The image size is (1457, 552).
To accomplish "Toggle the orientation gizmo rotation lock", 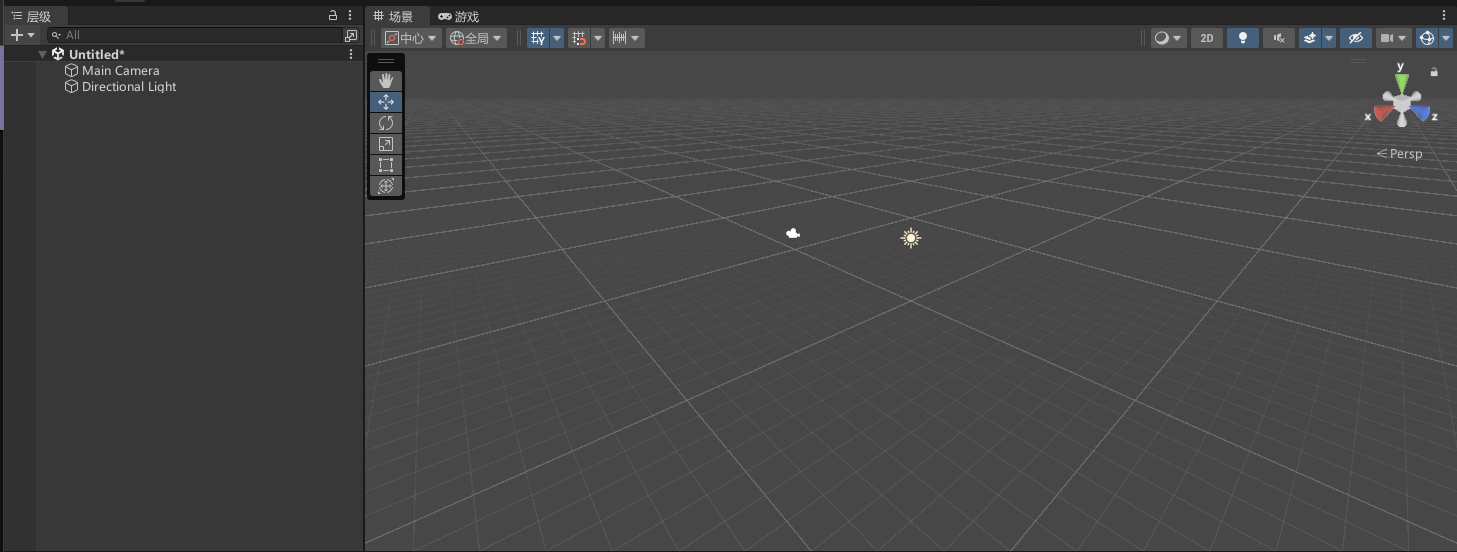I will [1434, 72].
